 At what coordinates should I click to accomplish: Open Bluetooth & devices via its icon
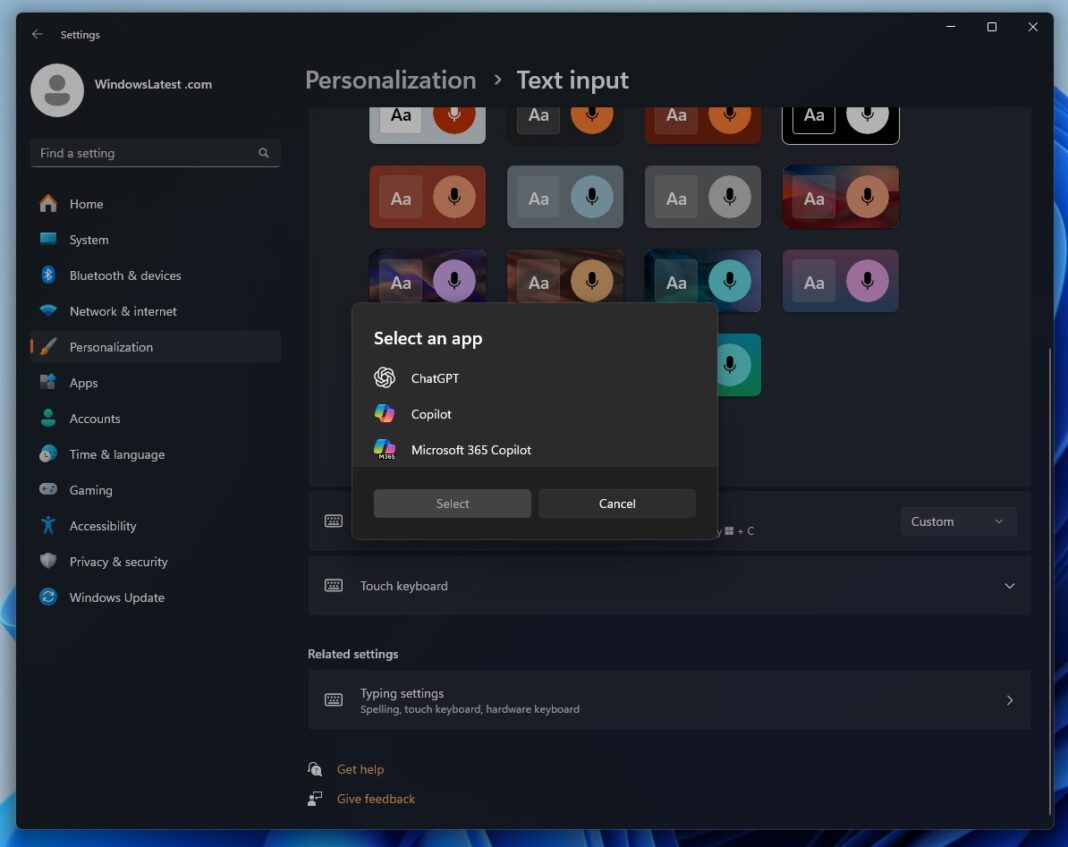click(x=48, y=275)
